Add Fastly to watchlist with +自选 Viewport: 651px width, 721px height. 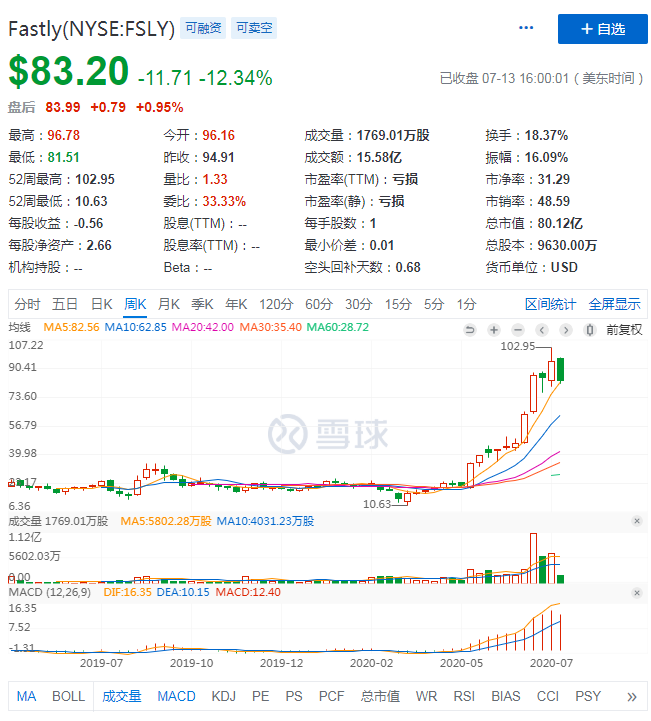[x=603, y=29]
